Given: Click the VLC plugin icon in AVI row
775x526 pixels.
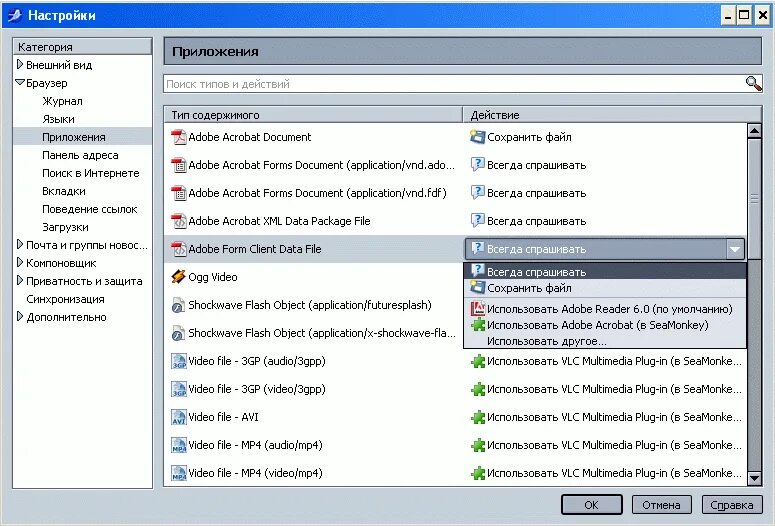Looking at the screenshot, I should [477, 417].
